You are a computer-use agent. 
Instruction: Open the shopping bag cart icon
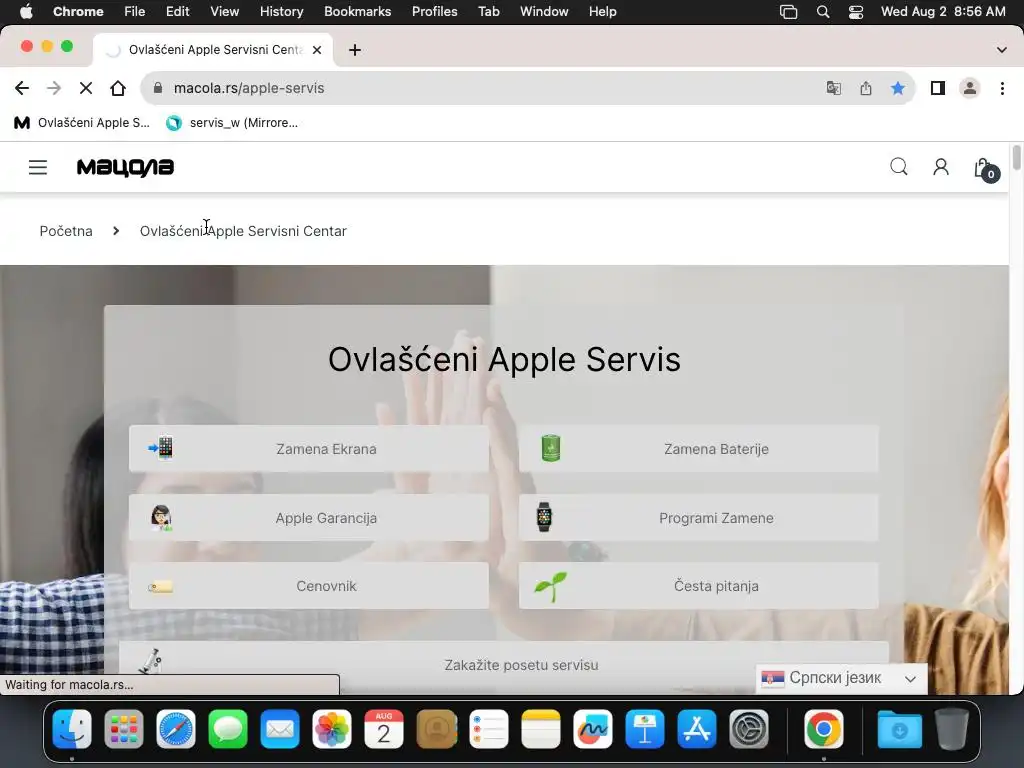pos(985,169)
